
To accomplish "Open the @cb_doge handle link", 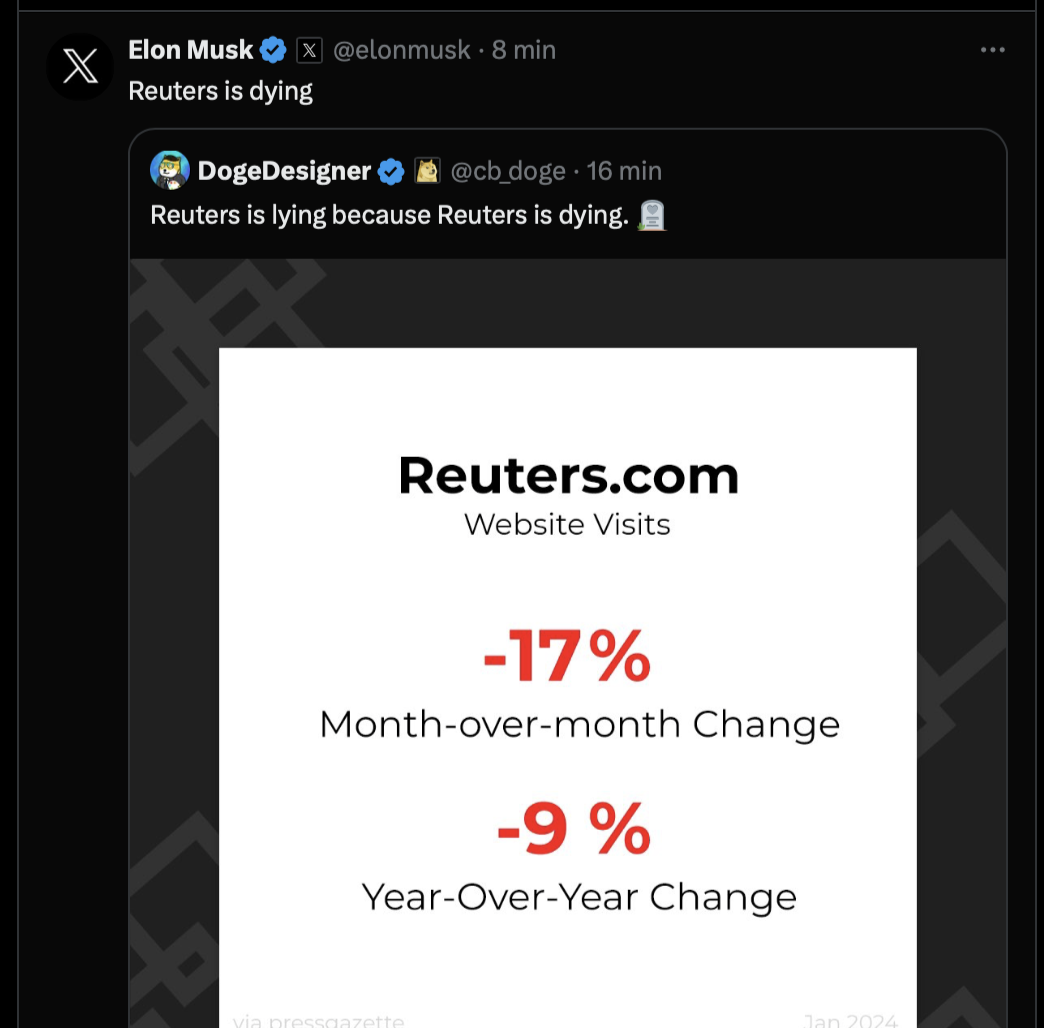I will (x=508, y=171).
